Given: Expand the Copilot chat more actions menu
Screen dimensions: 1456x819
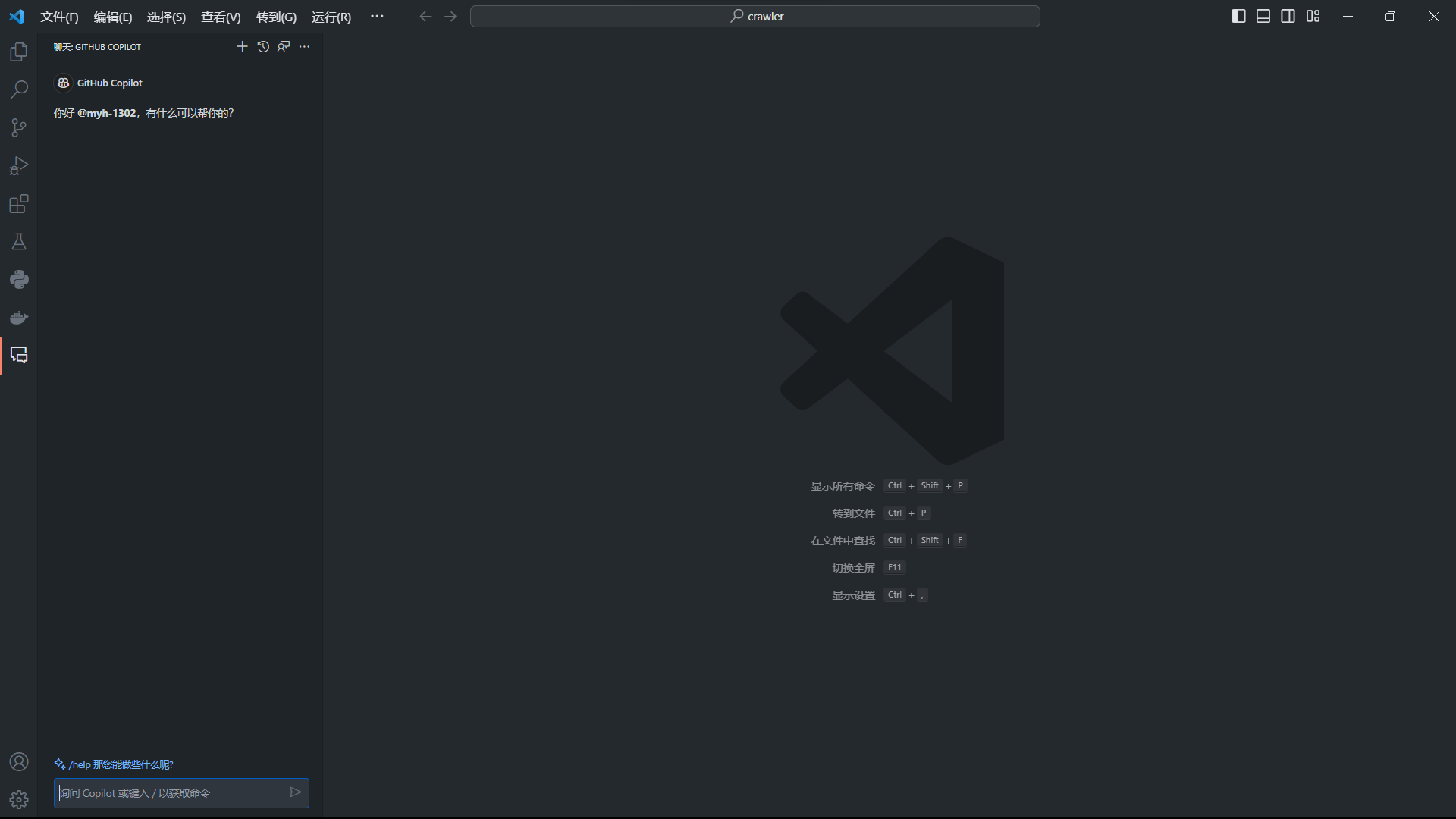Looking at the screenshot, I should (304, 46).
